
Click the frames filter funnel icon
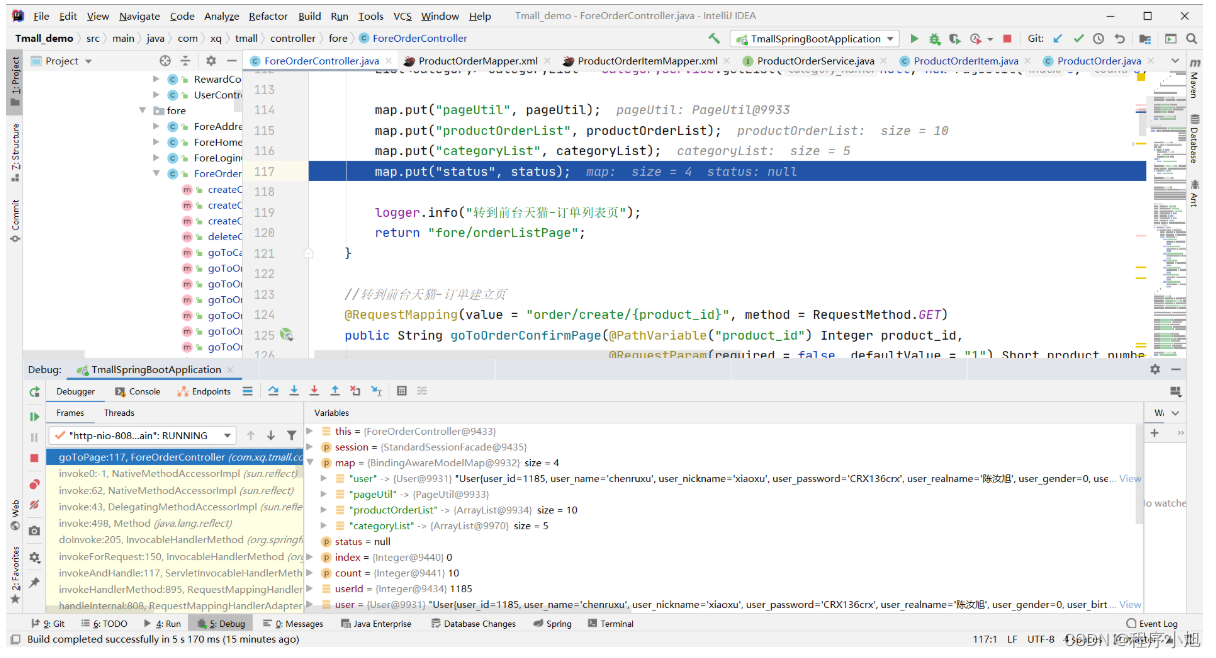[x=291, y=436]
